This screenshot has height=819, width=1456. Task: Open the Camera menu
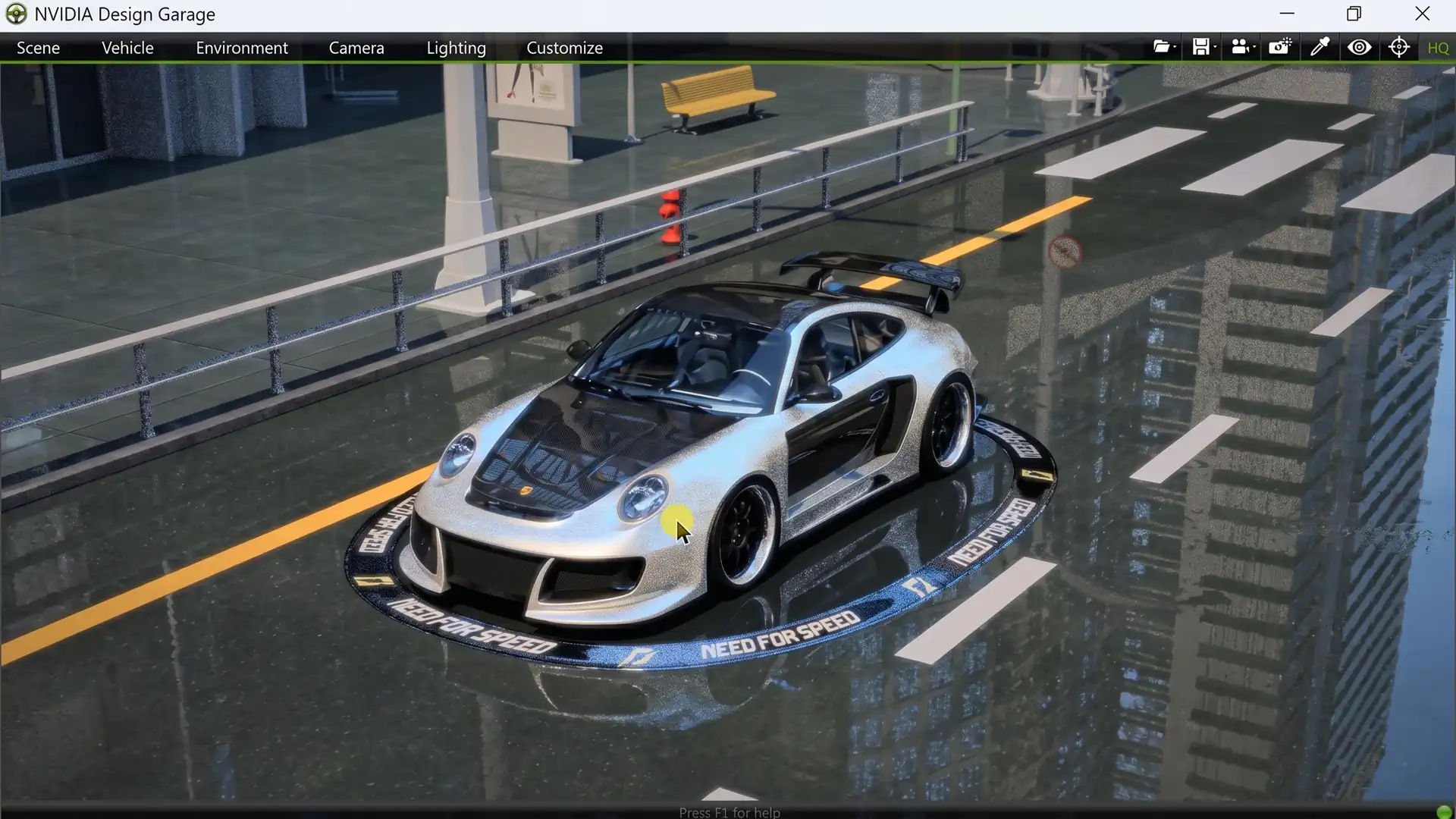[356, 48]
